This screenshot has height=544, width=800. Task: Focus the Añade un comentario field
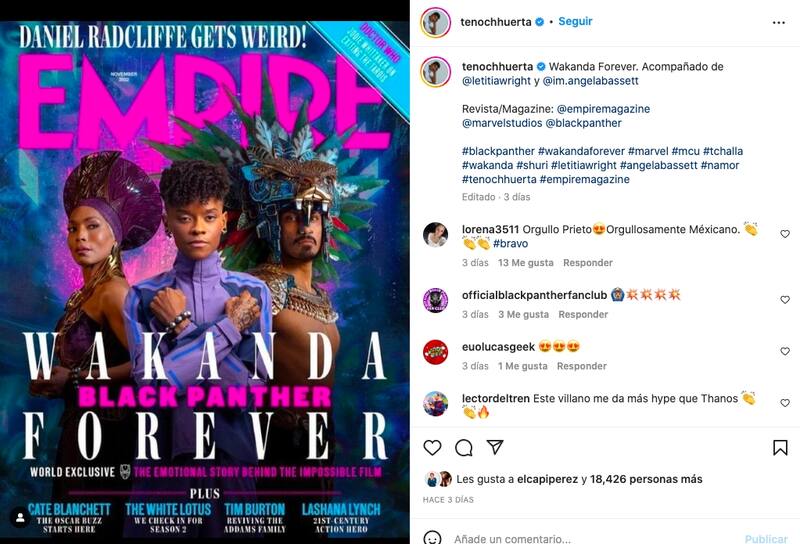(x=512, y=538)
